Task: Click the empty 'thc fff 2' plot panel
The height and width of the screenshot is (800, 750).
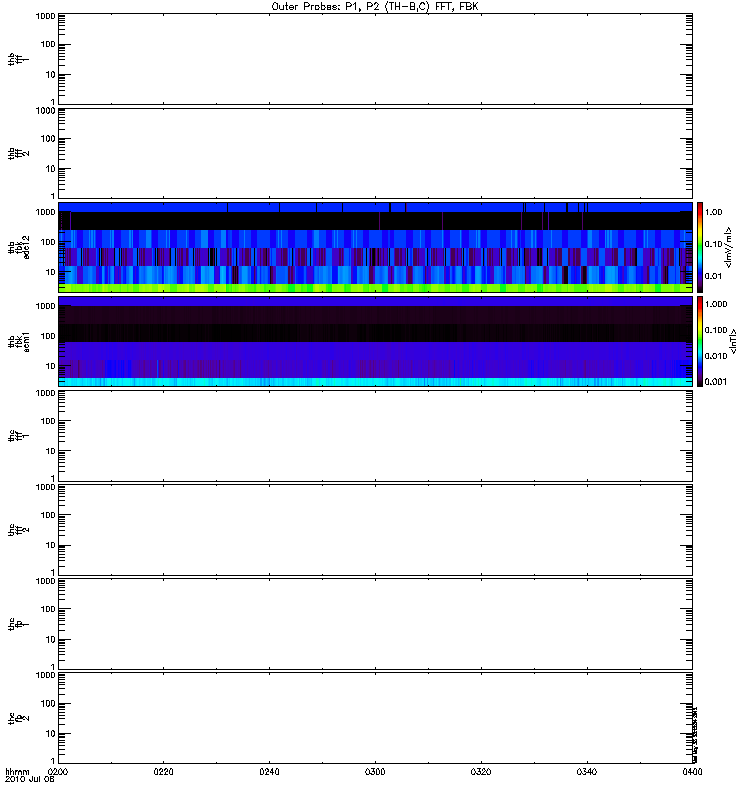Action: click(x=375, y=530)
